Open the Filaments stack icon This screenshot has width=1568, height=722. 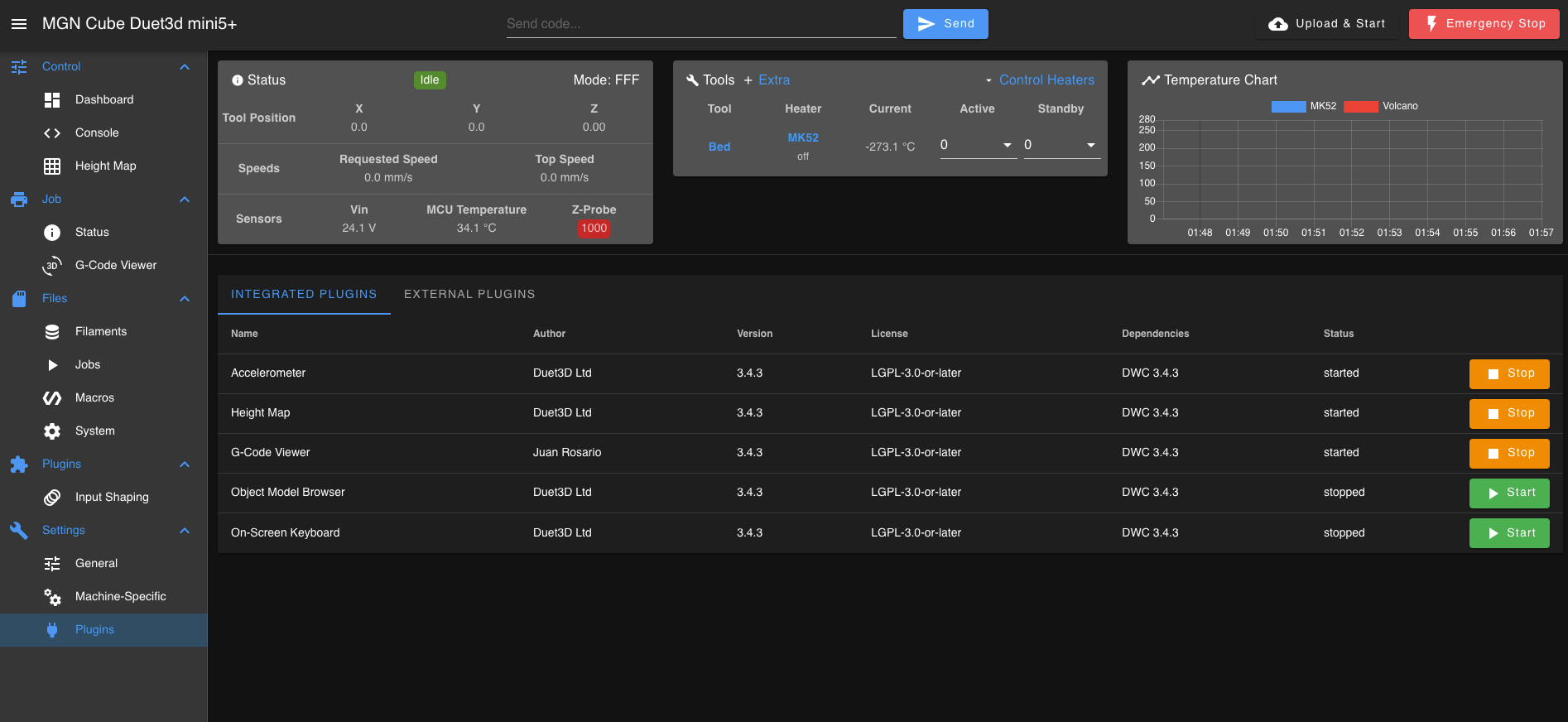pyautogui.click(x=52, y=332)
